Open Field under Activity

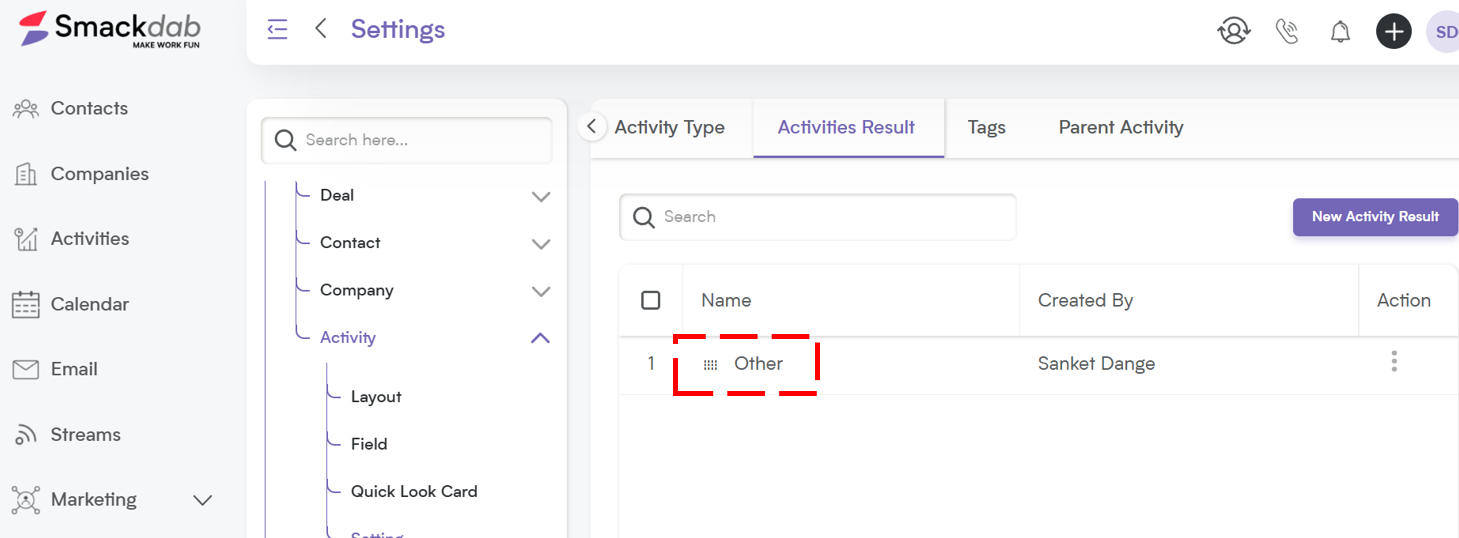pos(369,444)
